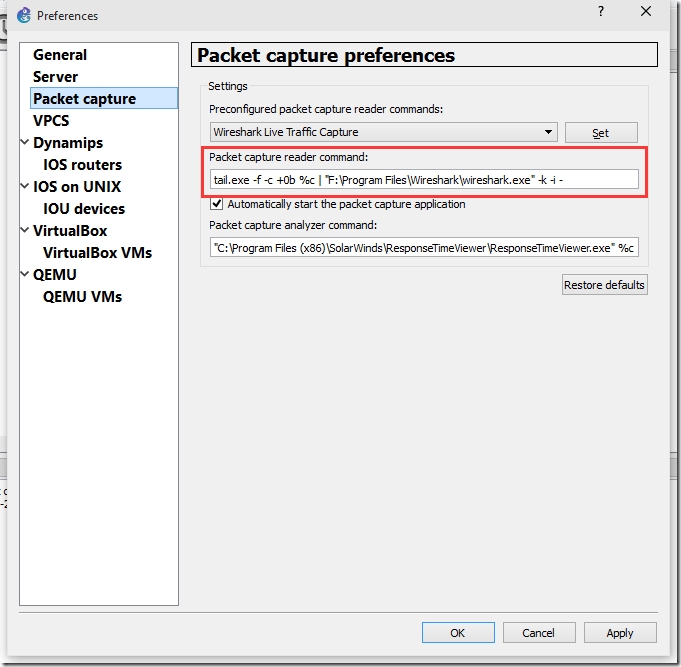Click the Set button
This screenshot has width=681, height=667.
600,133
